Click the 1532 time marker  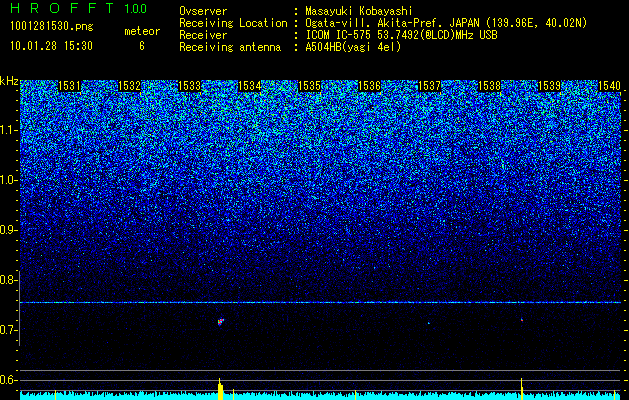130,86
